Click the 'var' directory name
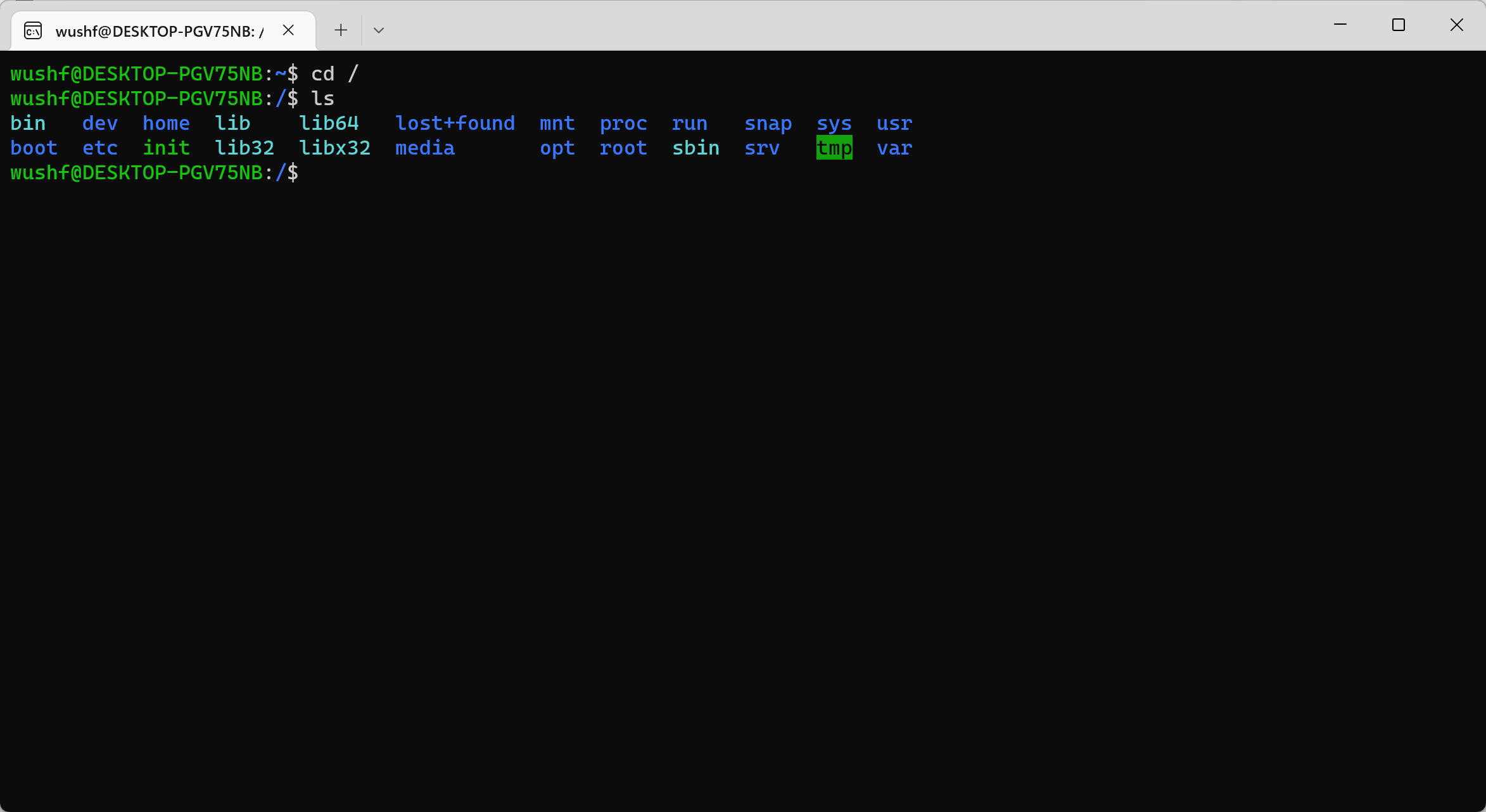The image size is (1486, 812). point(894,148)
